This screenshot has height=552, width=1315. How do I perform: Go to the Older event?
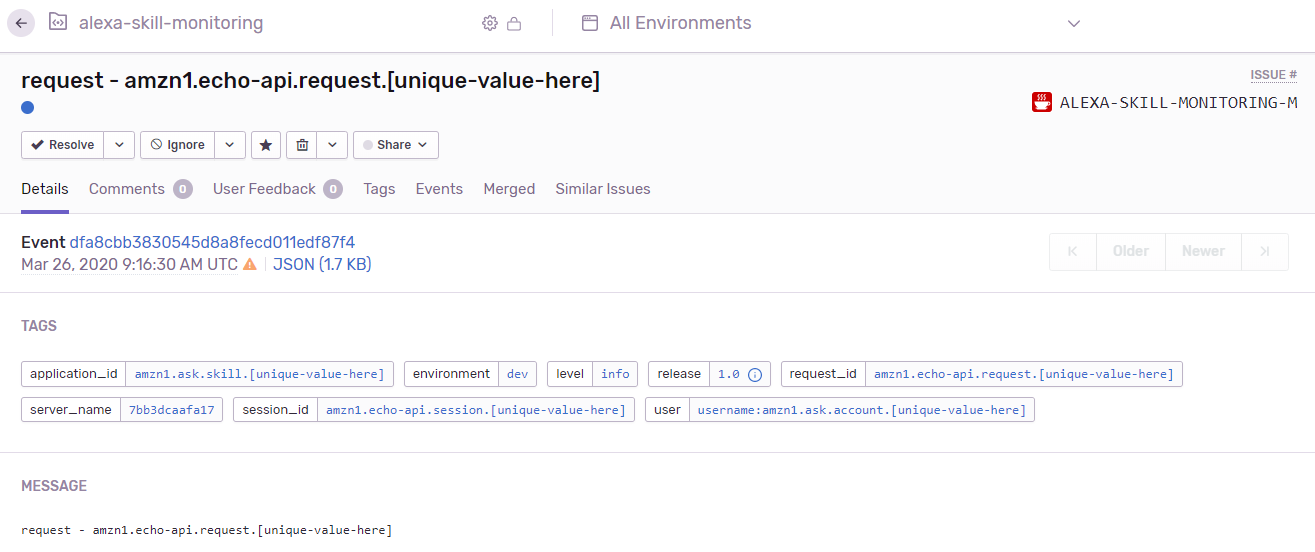(1131, 251)
